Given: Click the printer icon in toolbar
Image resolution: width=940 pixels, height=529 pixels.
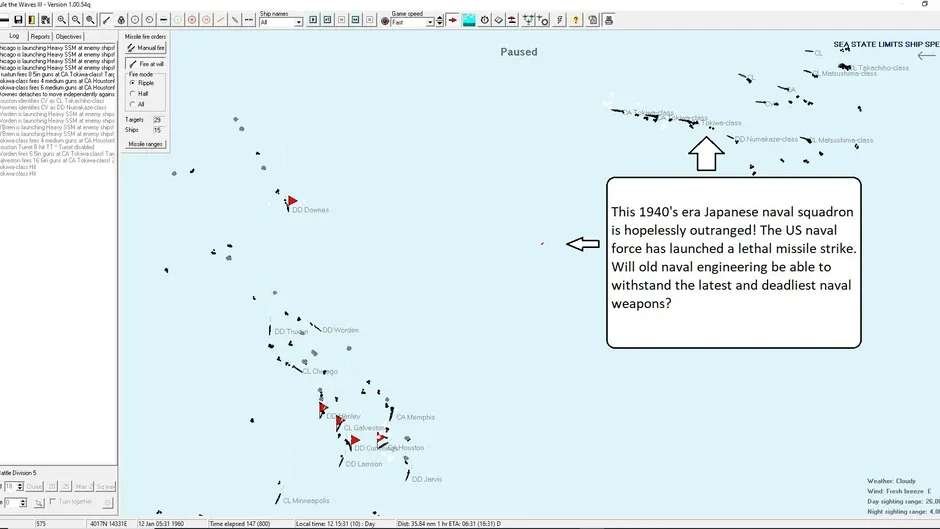Looking at the screenshot, I should coord(608,20).
